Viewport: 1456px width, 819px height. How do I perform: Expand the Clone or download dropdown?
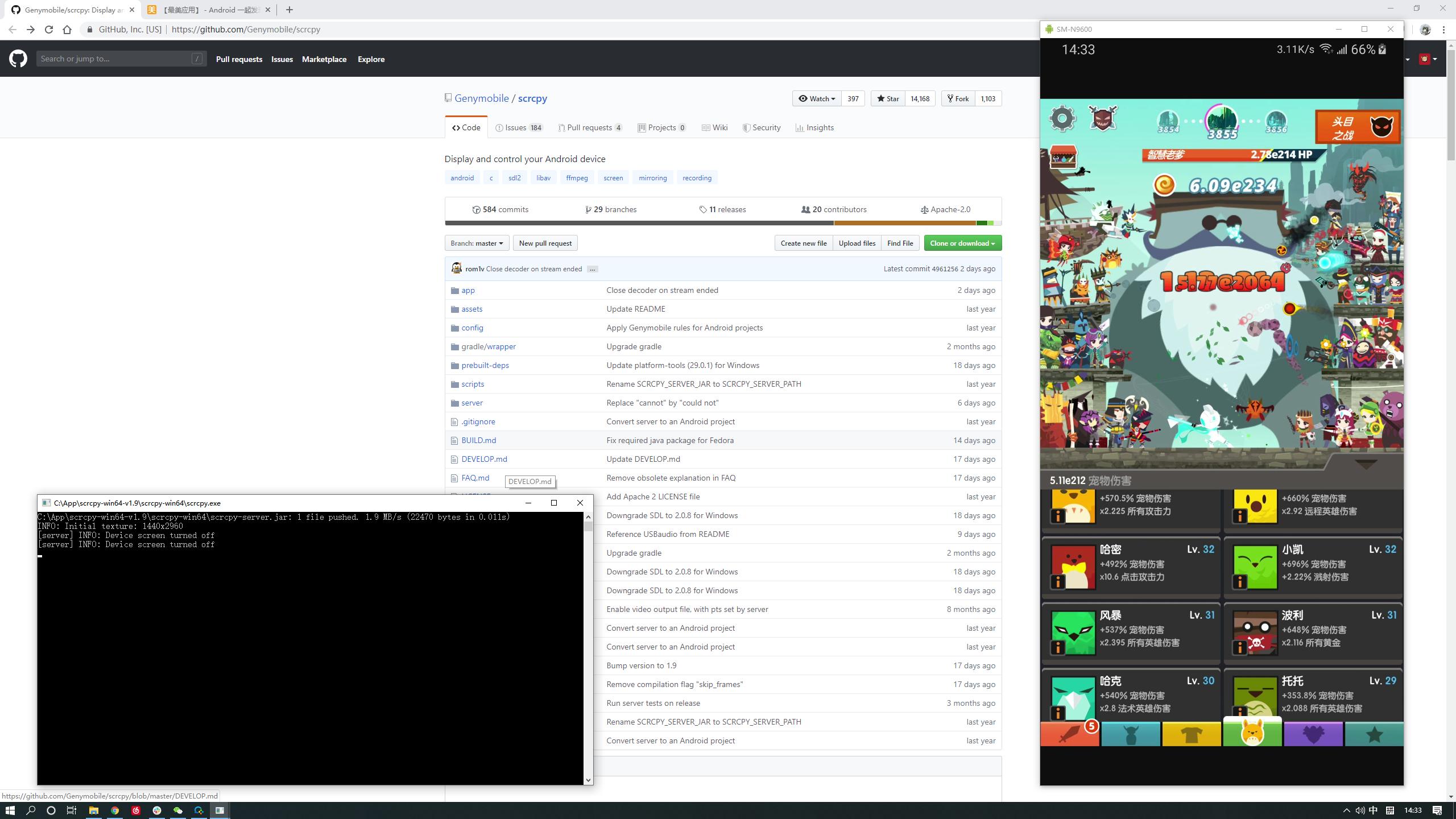[962, 243]
